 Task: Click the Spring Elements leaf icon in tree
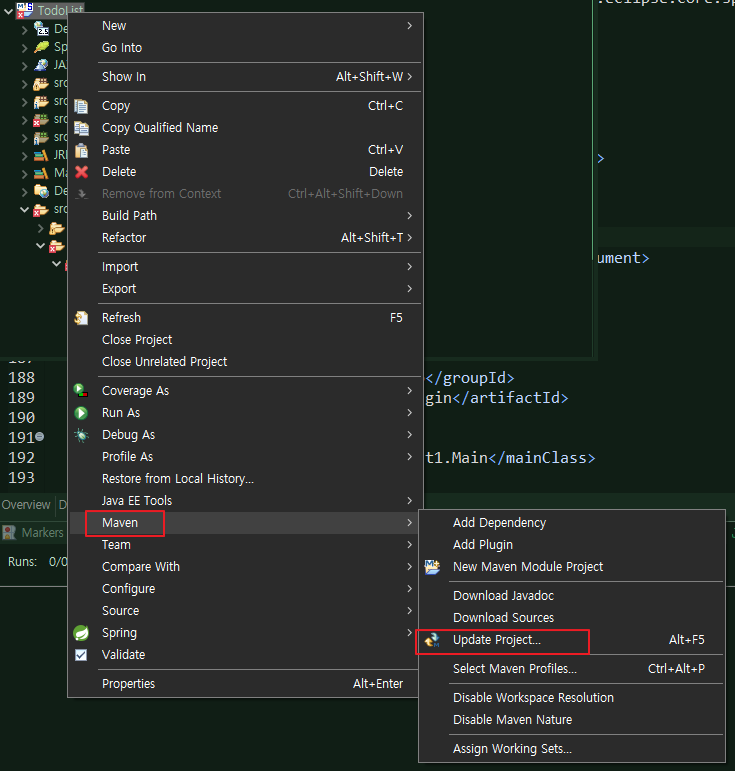click(x=41, y=47)
